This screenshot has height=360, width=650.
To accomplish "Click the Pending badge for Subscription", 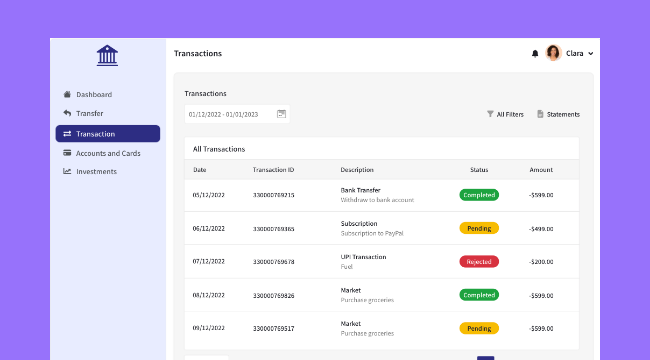I will pos(479,228).
